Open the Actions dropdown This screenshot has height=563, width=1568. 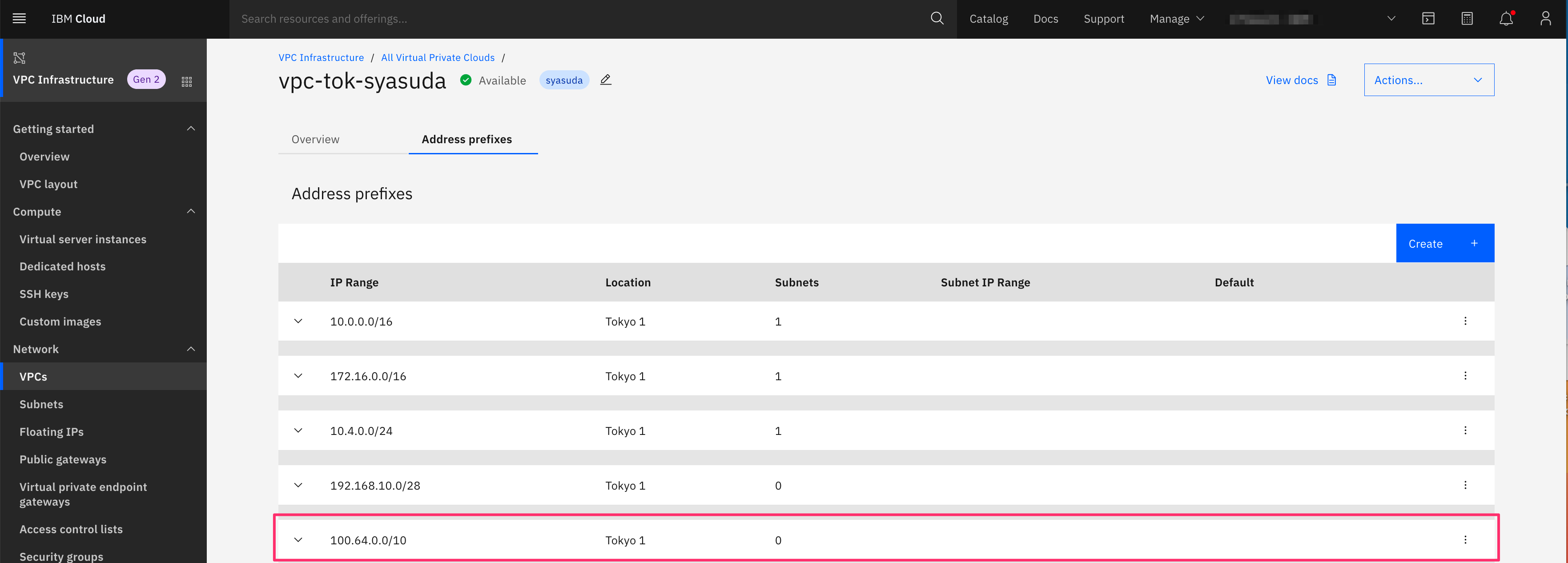(1428, 80)
